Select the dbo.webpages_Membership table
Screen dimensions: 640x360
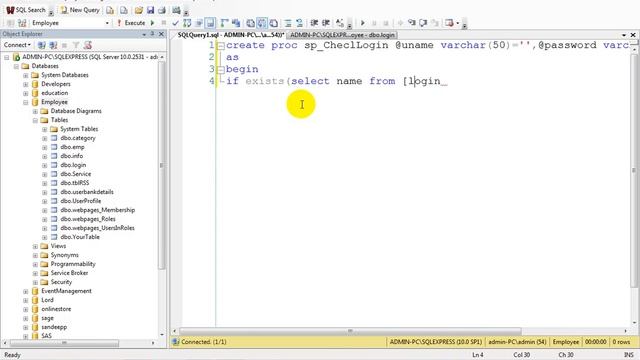coord(97,210)
